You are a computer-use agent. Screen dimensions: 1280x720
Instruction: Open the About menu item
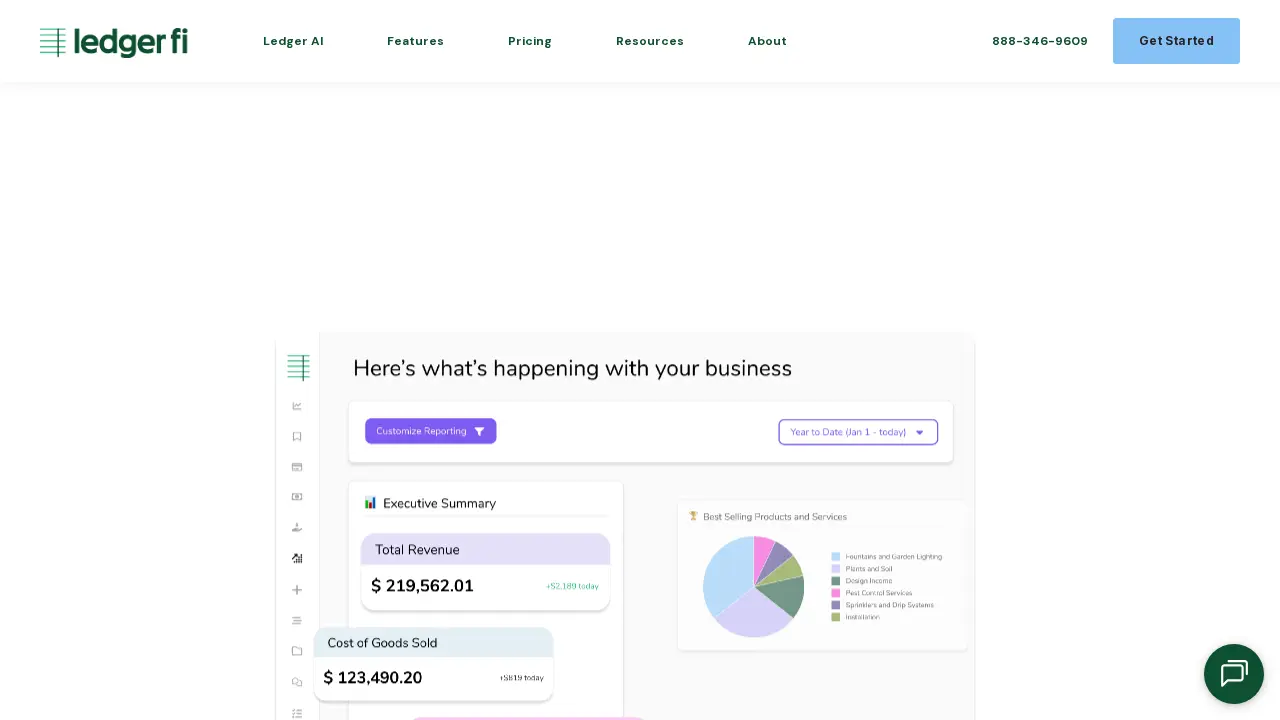[767, 41]
